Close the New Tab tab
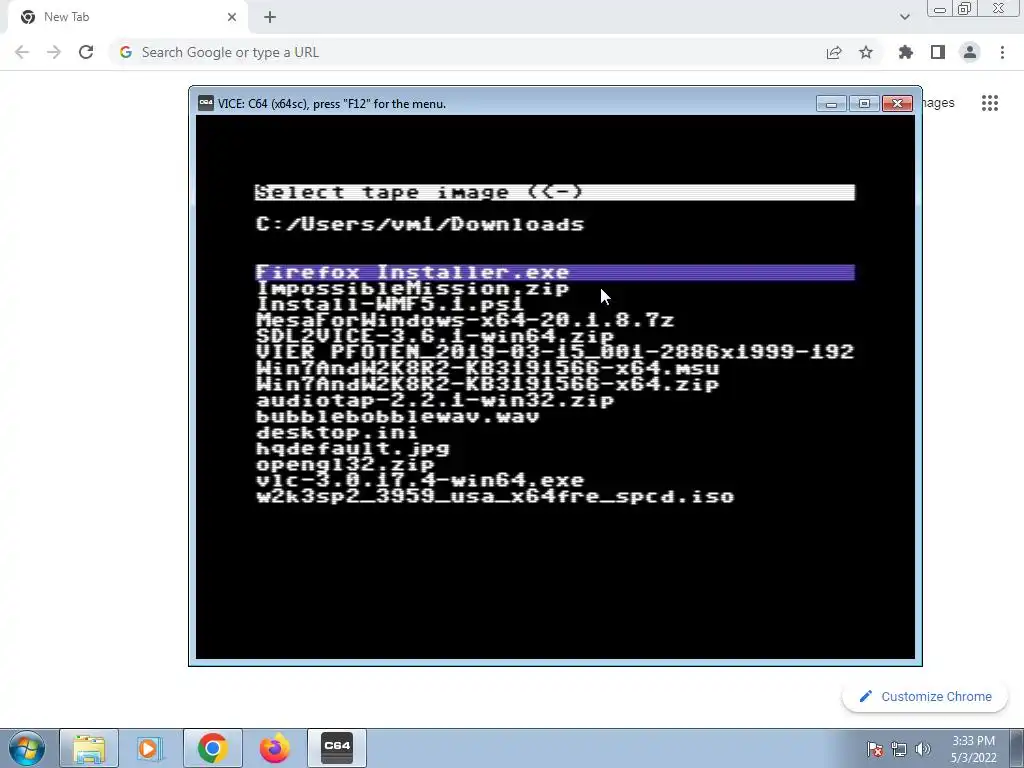This screenshot has height=768, width=1024. pyautogui.click(x=232, y=17)
